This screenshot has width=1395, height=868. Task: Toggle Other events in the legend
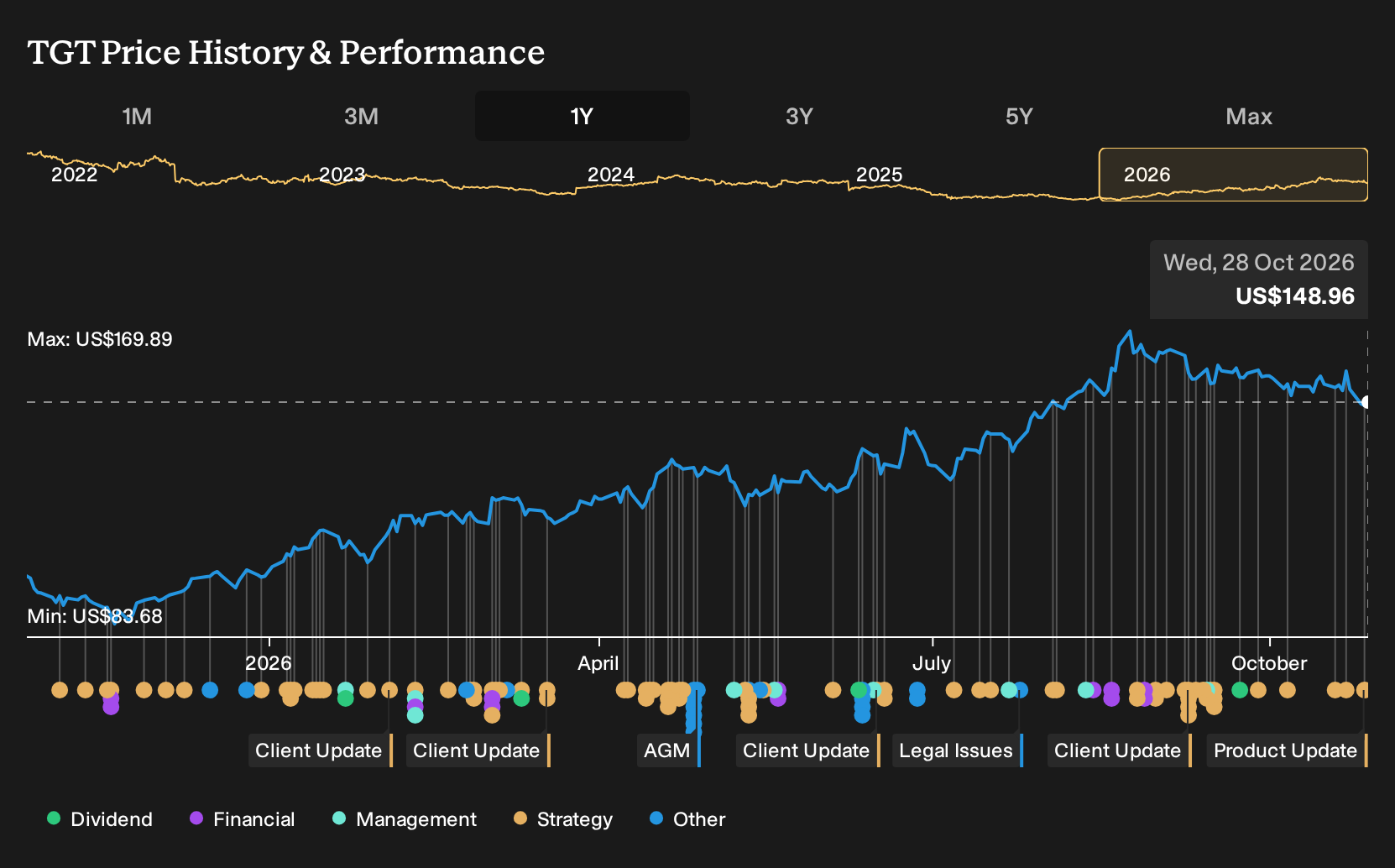pos(687,819)
